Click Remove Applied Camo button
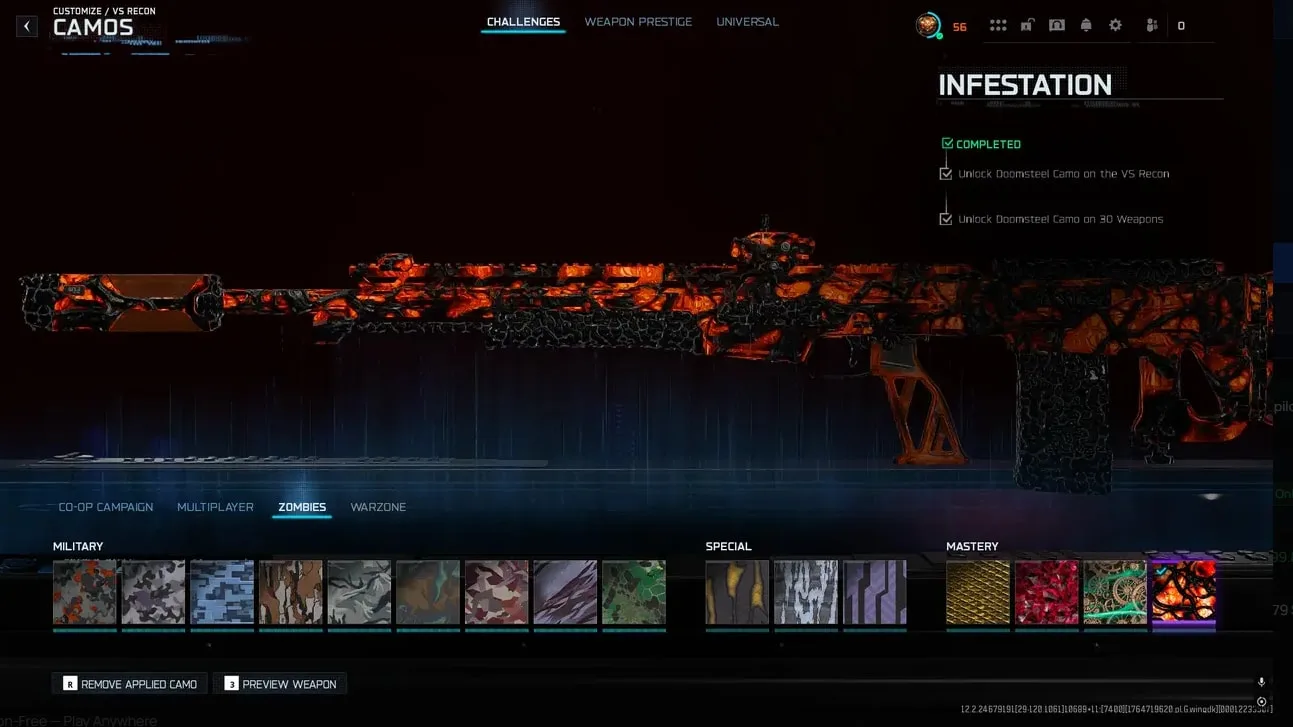 click(130, 684)
